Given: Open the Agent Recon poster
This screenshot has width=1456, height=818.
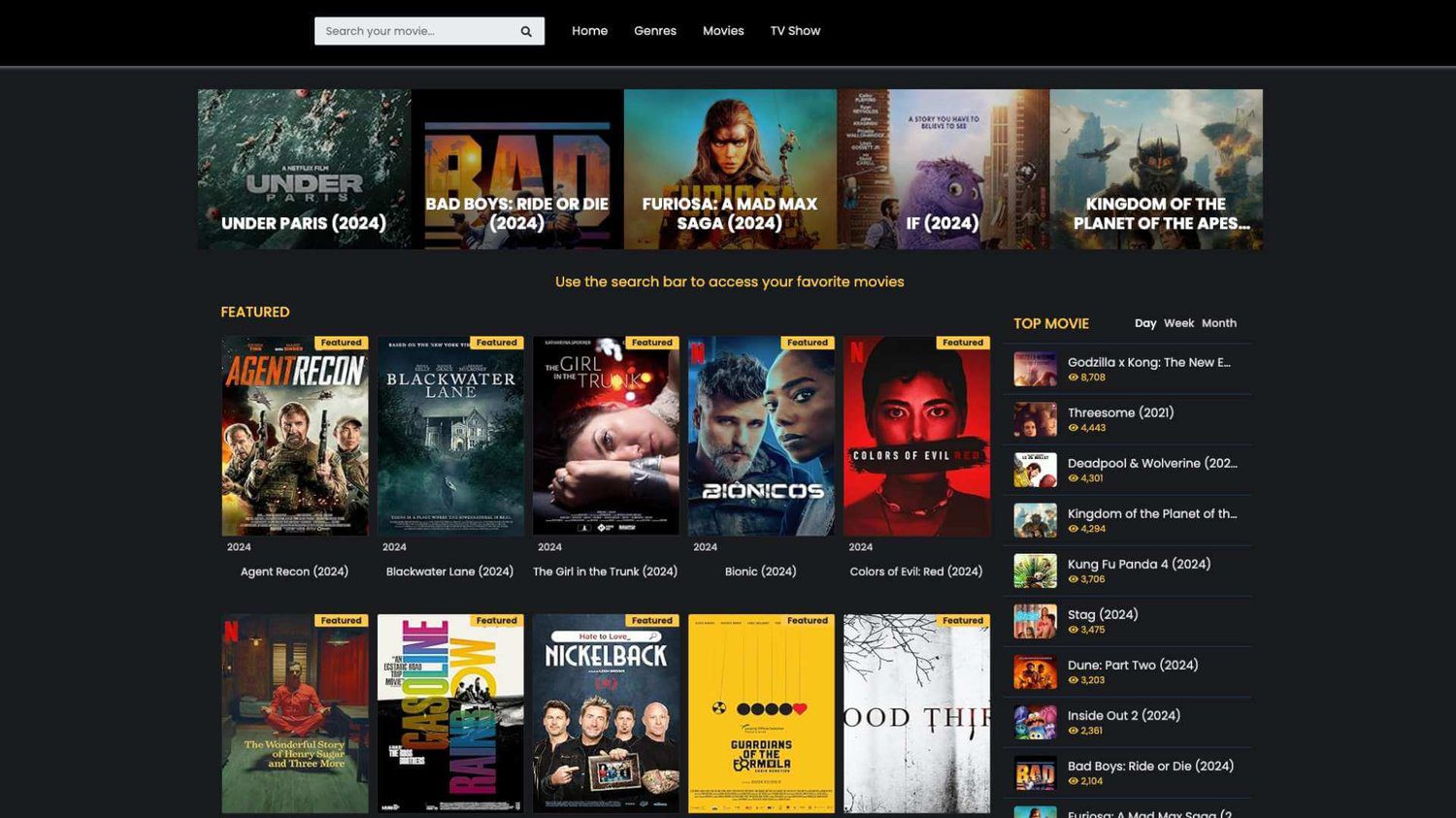Looking at the screenshot, I should 295,436.
